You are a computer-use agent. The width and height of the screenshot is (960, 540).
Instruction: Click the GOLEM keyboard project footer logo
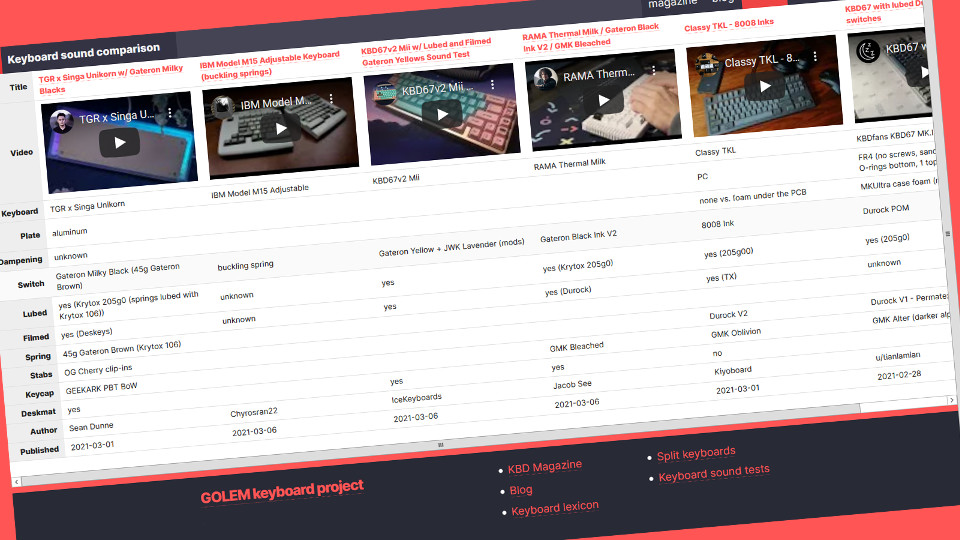(282, 492)
